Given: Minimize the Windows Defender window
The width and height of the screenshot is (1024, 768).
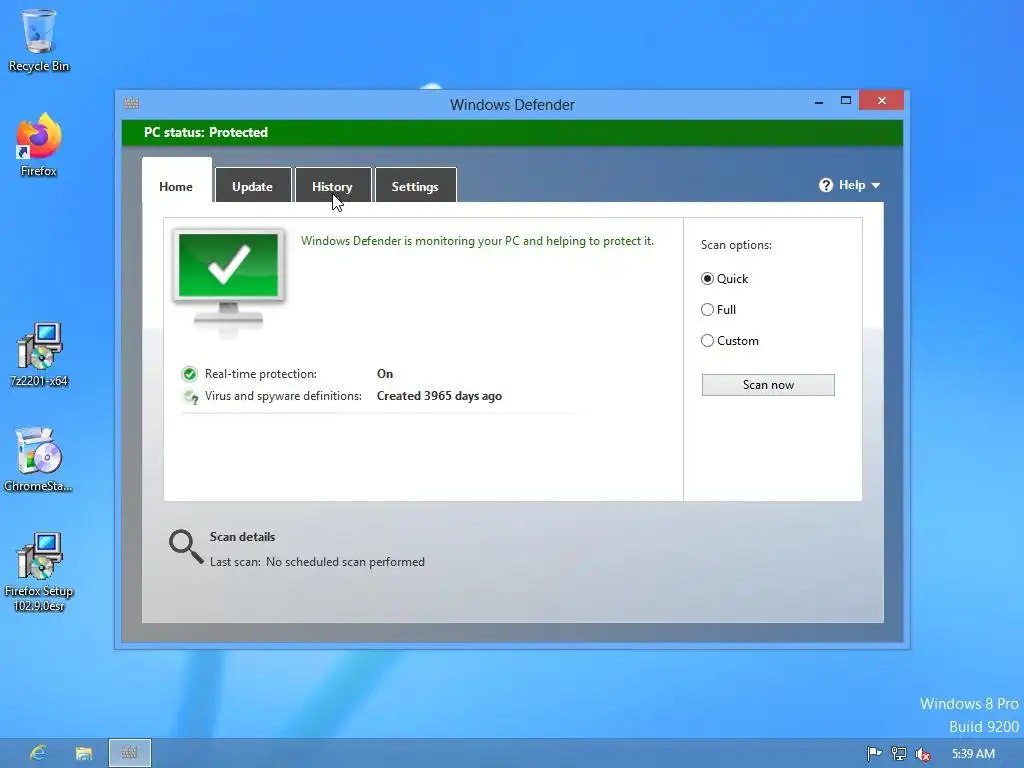Looking at the screenshot, I should [x=819, y=101].
